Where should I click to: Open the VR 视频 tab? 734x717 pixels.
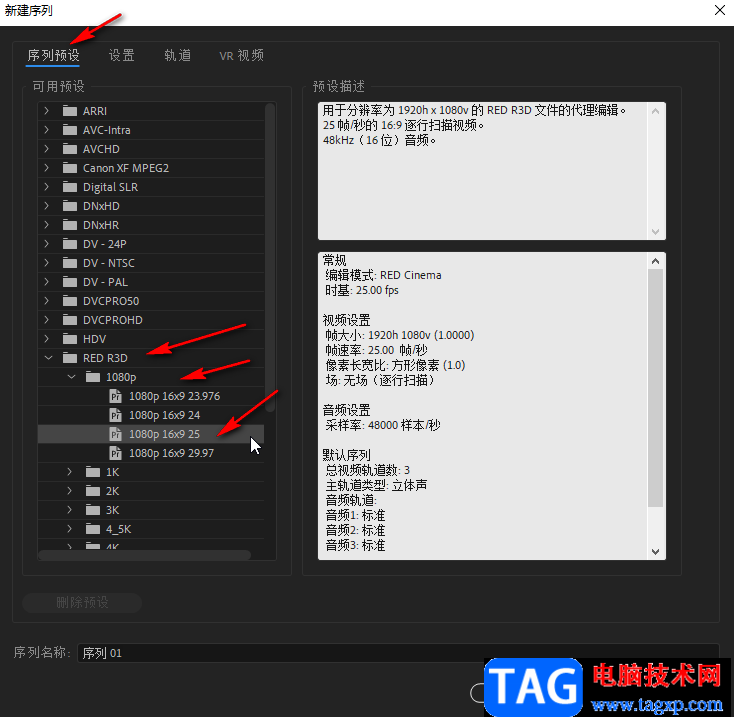pyautogui.click(x=242, y=56)
